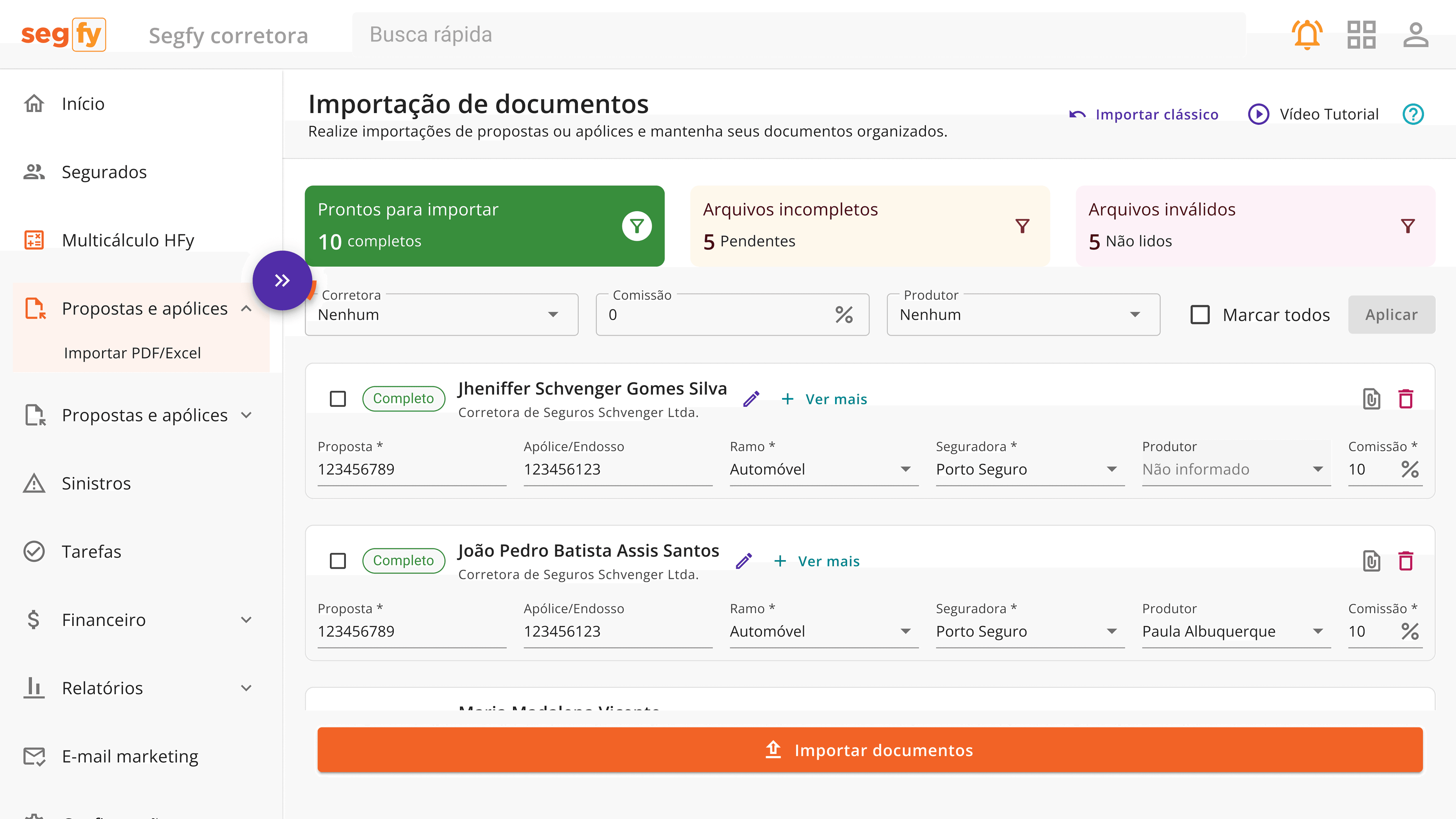Viewport: 1456px width, 819px height.
Task: Open the notifications bell
Action: [1307, 34]
